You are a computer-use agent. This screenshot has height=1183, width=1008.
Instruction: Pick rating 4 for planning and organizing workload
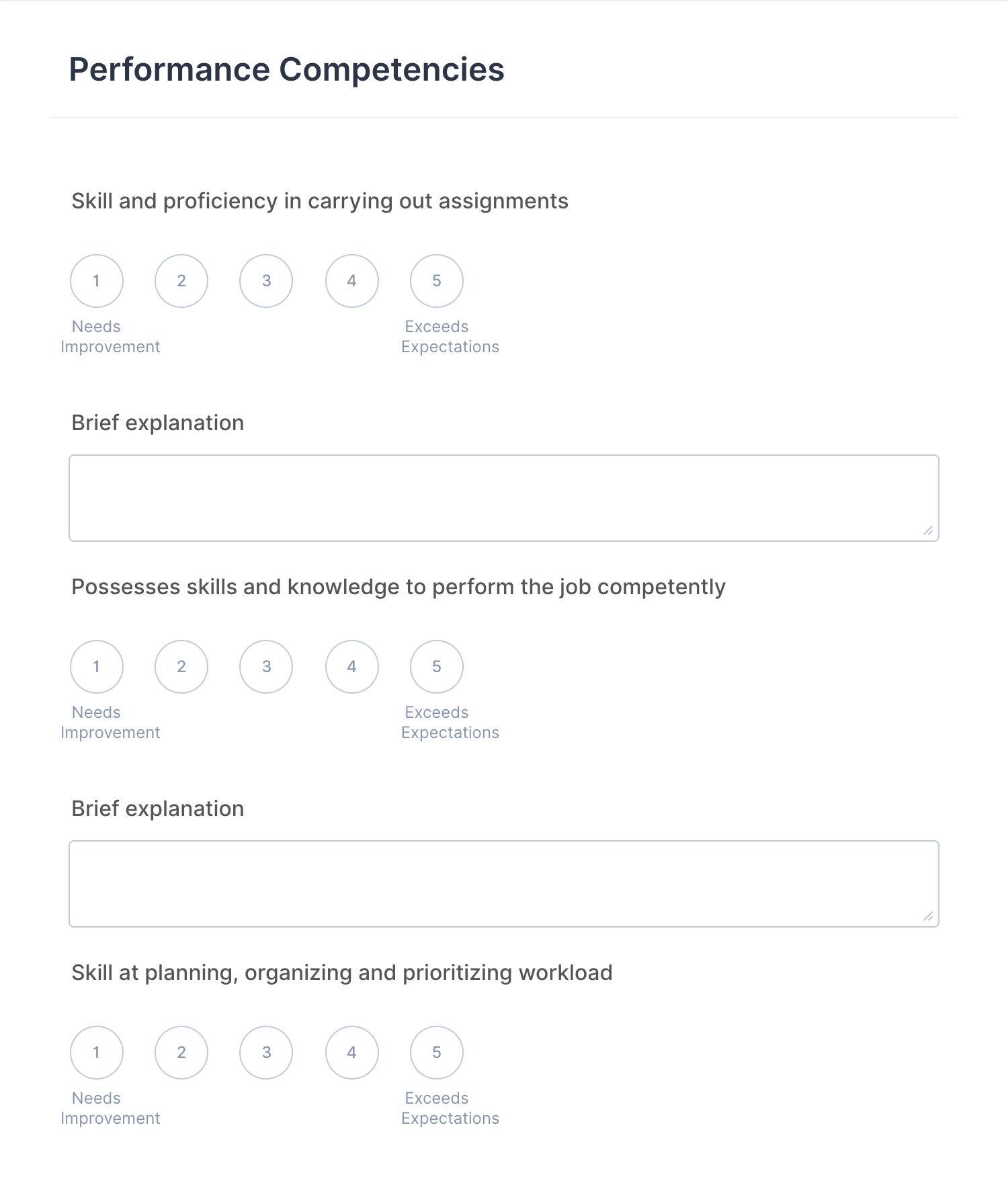[x=352, y=1053]
